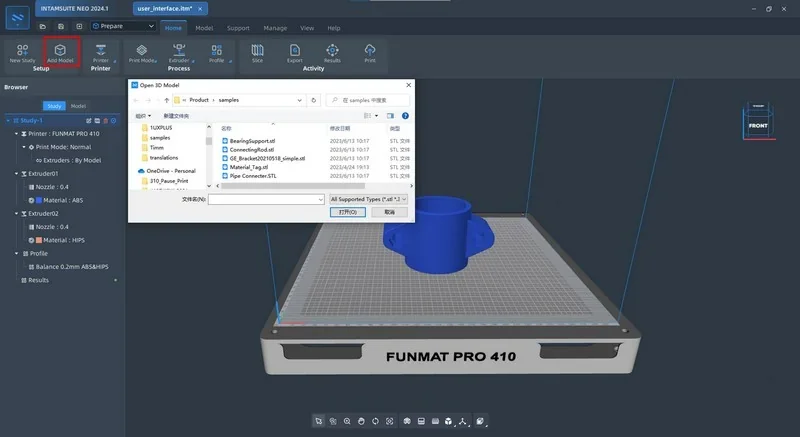
Task: Click the delete trash icon on Study-1 row
Action: (106, 121)
